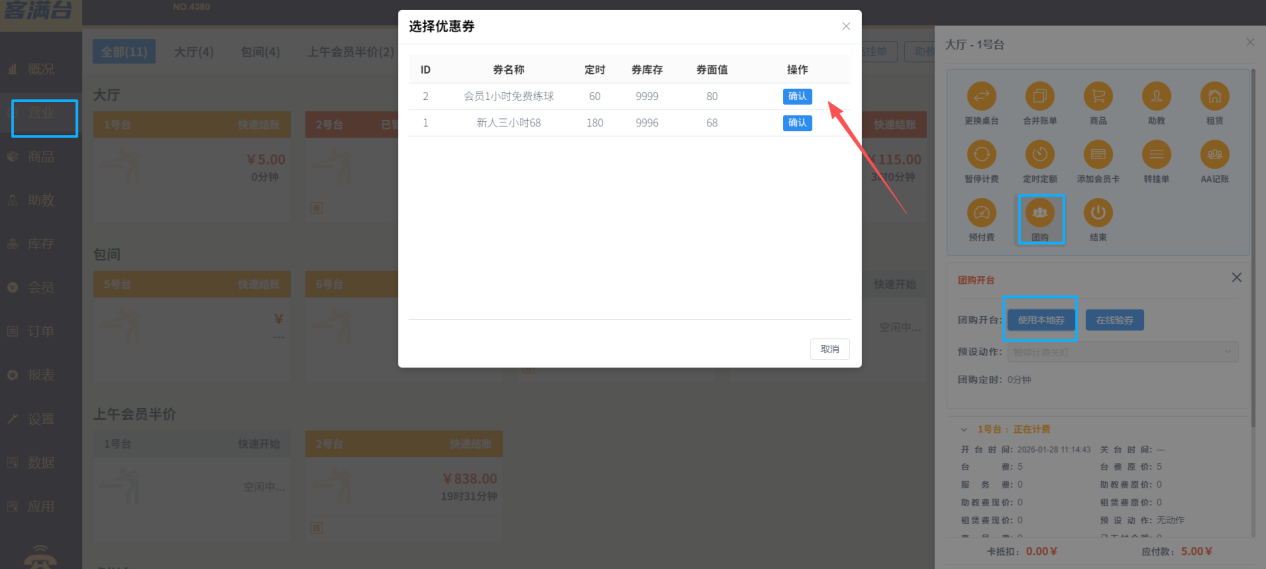Click the ¥5.00 amount on 1号台
Screen dimensions: 1266x569
(x=266, y=159)
